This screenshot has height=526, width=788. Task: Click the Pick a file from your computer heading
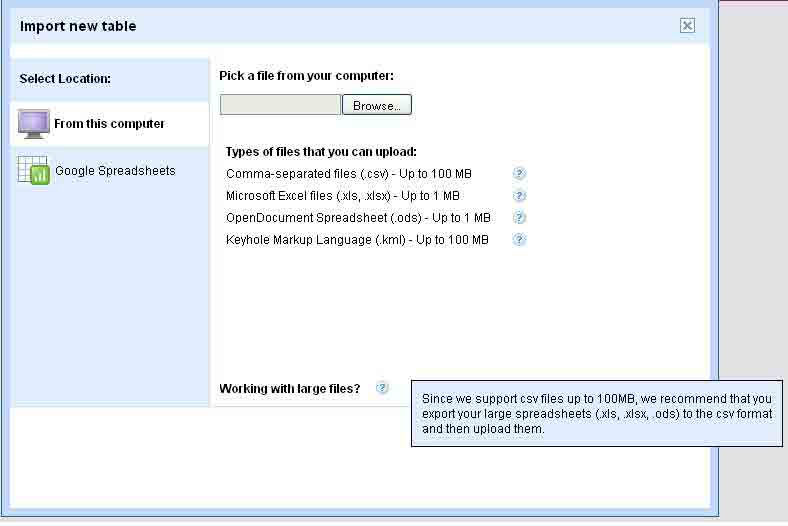307,76
